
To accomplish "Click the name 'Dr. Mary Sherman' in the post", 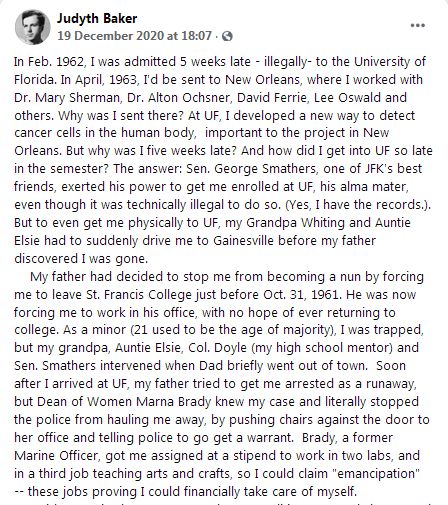I will point(67,98).
